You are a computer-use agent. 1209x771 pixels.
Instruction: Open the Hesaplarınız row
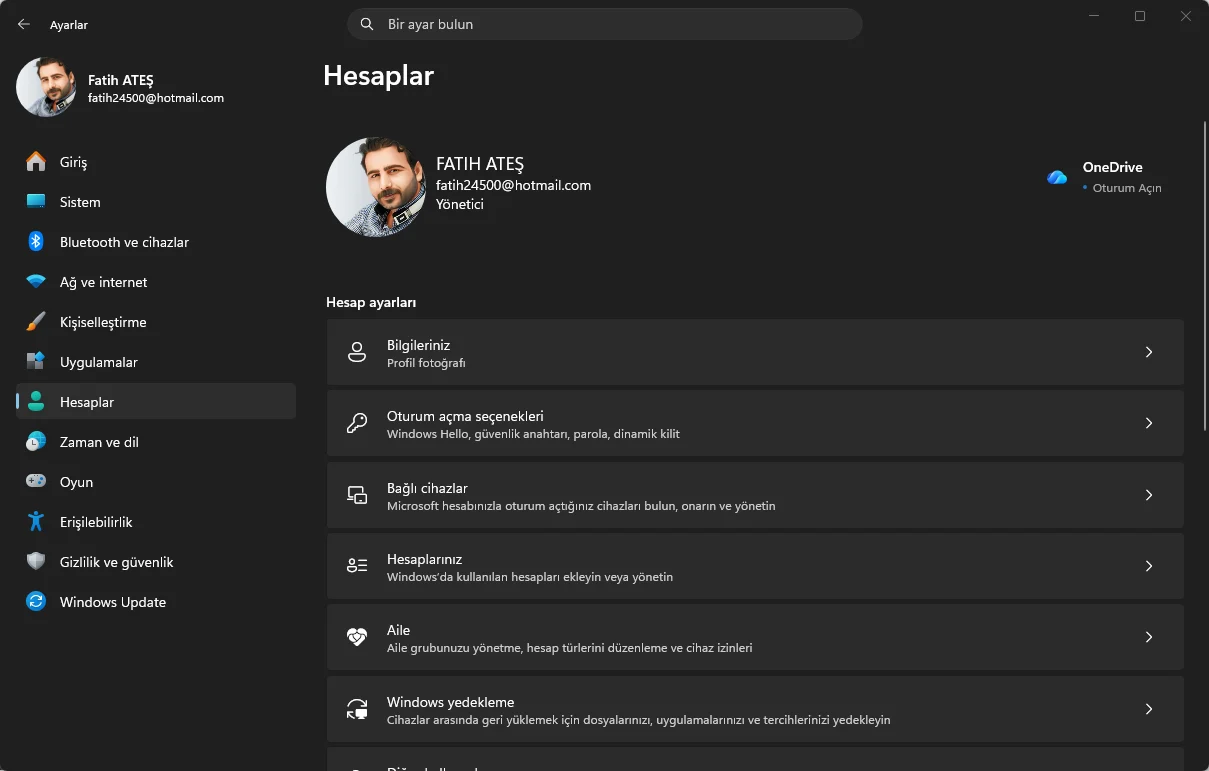tap(755, 565)
